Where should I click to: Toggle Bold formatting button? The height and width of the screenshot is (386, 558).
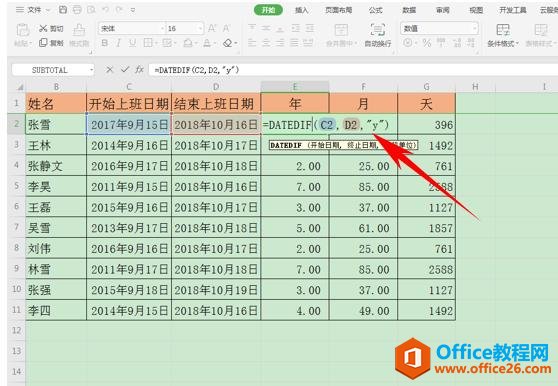105,43
